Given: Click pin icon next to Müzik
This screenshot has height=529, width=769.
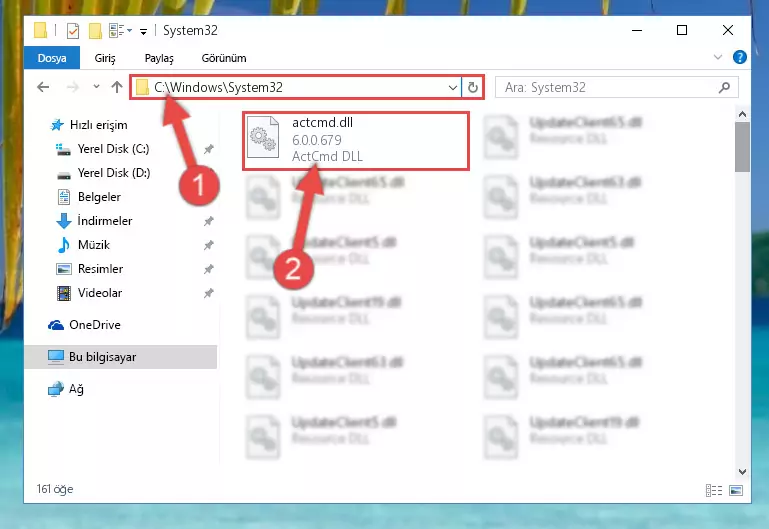Looking at the screenshot, I should [208, 245].
